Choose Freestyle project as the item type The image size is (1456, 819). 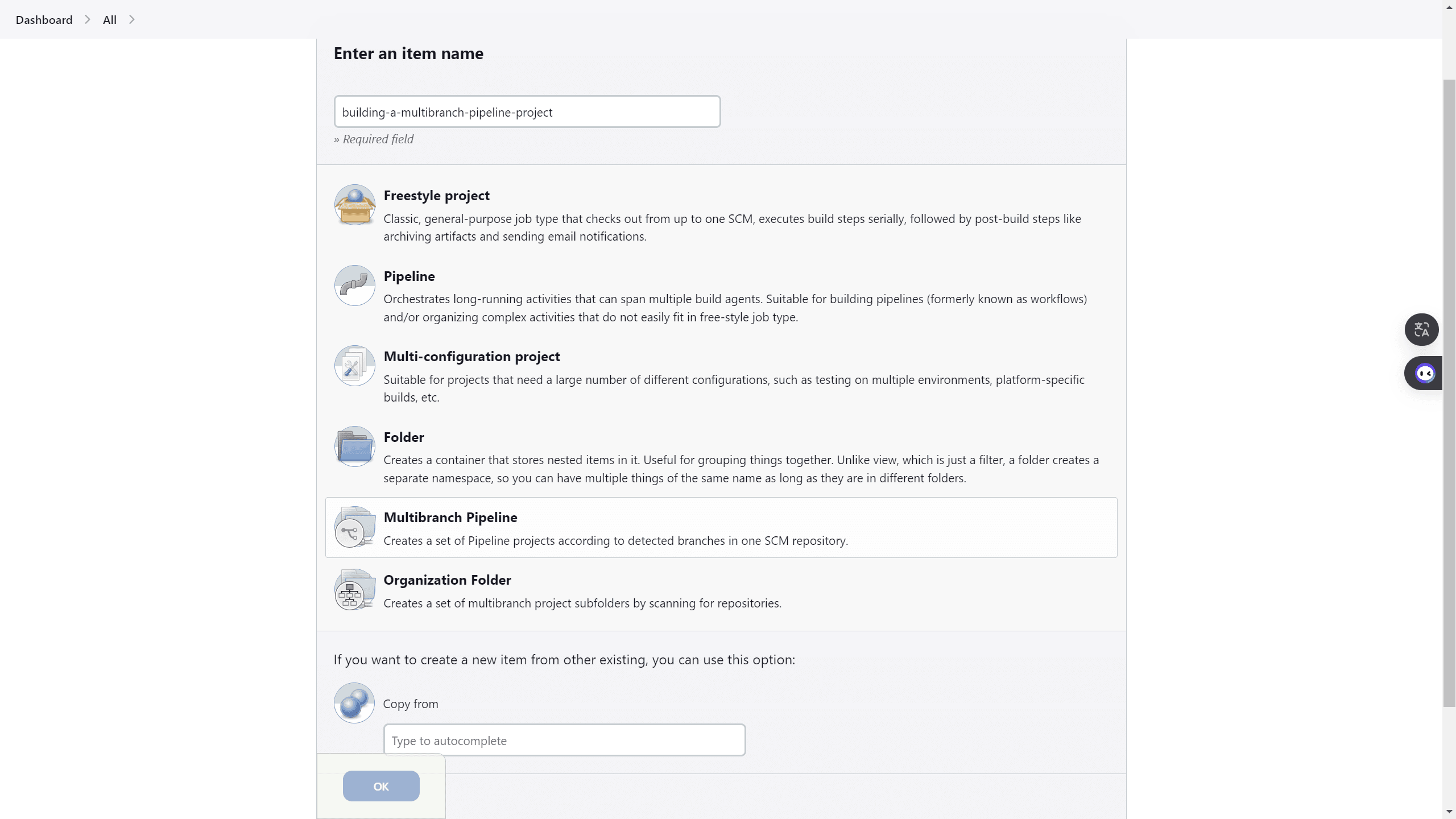point(436,195)
